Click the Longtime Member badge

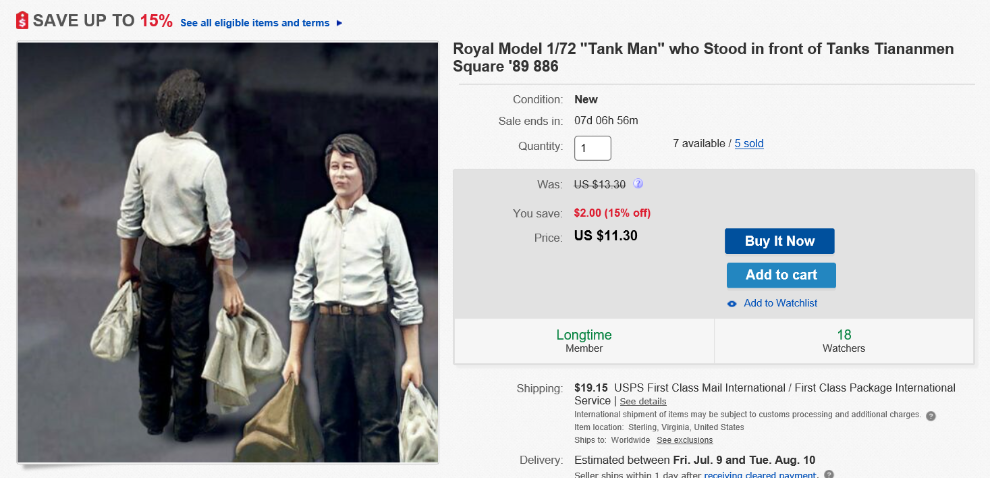coord(584,341)
